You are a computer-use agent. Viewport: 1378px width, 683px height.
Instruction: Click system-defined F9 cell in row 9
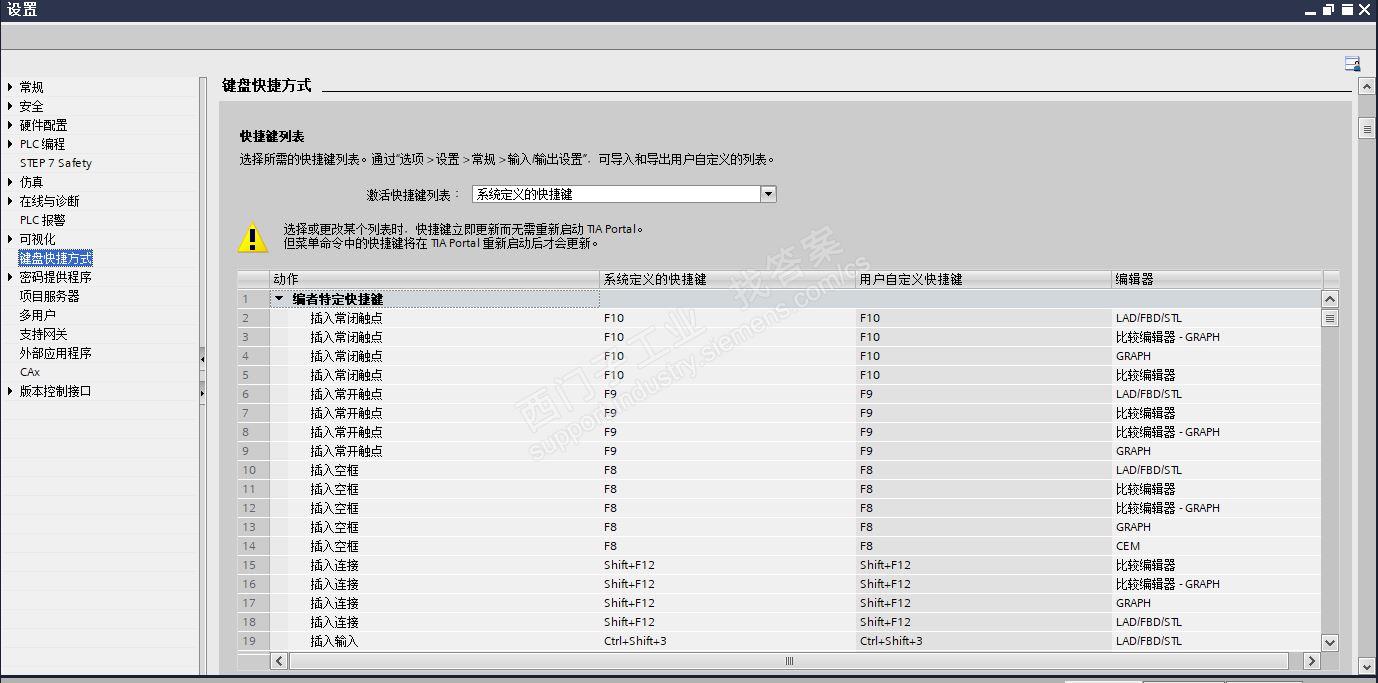point(727,451)
